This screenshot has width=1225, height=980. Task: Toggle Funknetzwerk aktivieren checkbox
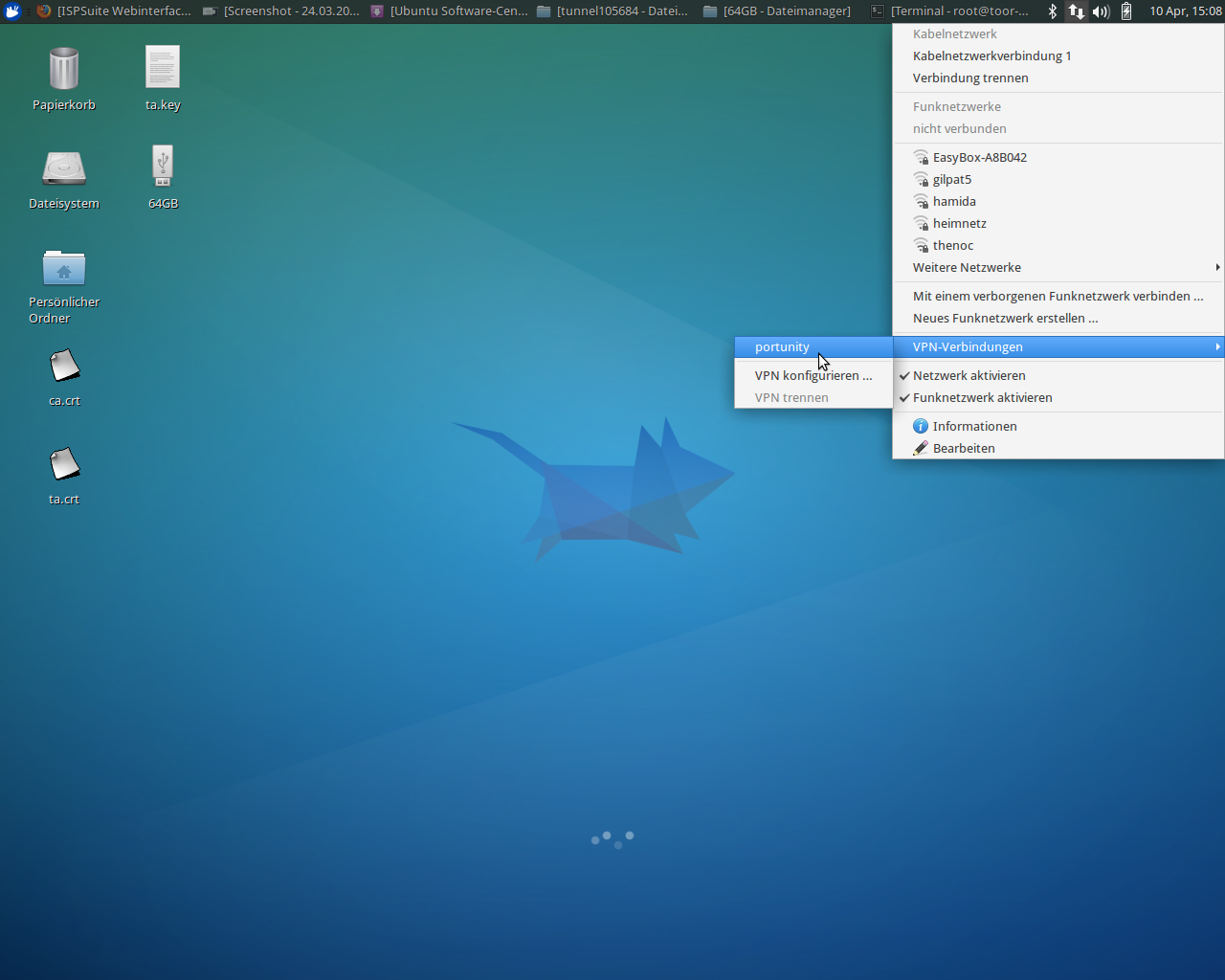pyautogui.click(x=982, y=398)
